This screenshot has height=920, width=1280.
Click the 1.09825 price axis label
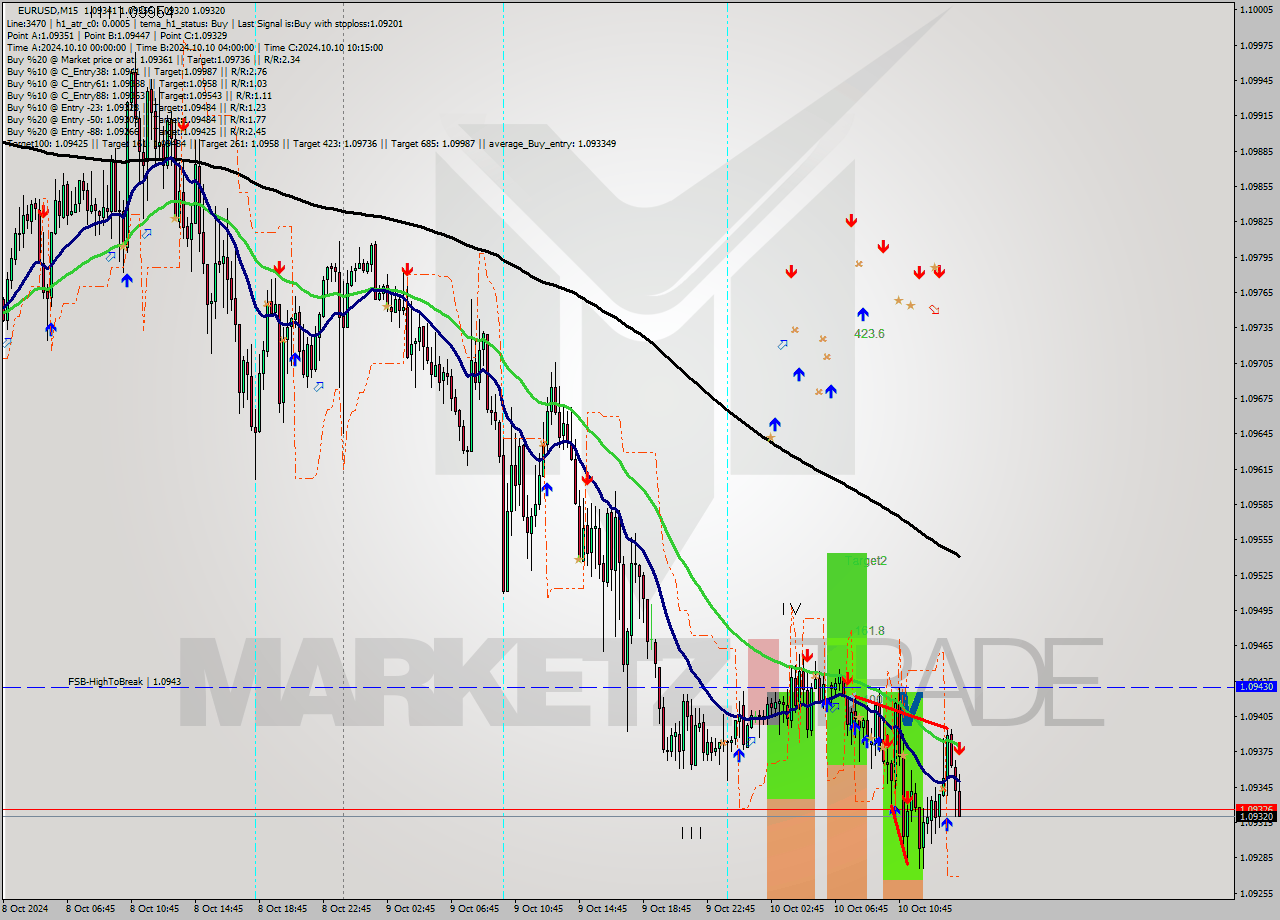pyautogui.click(x=1256, y=221)
